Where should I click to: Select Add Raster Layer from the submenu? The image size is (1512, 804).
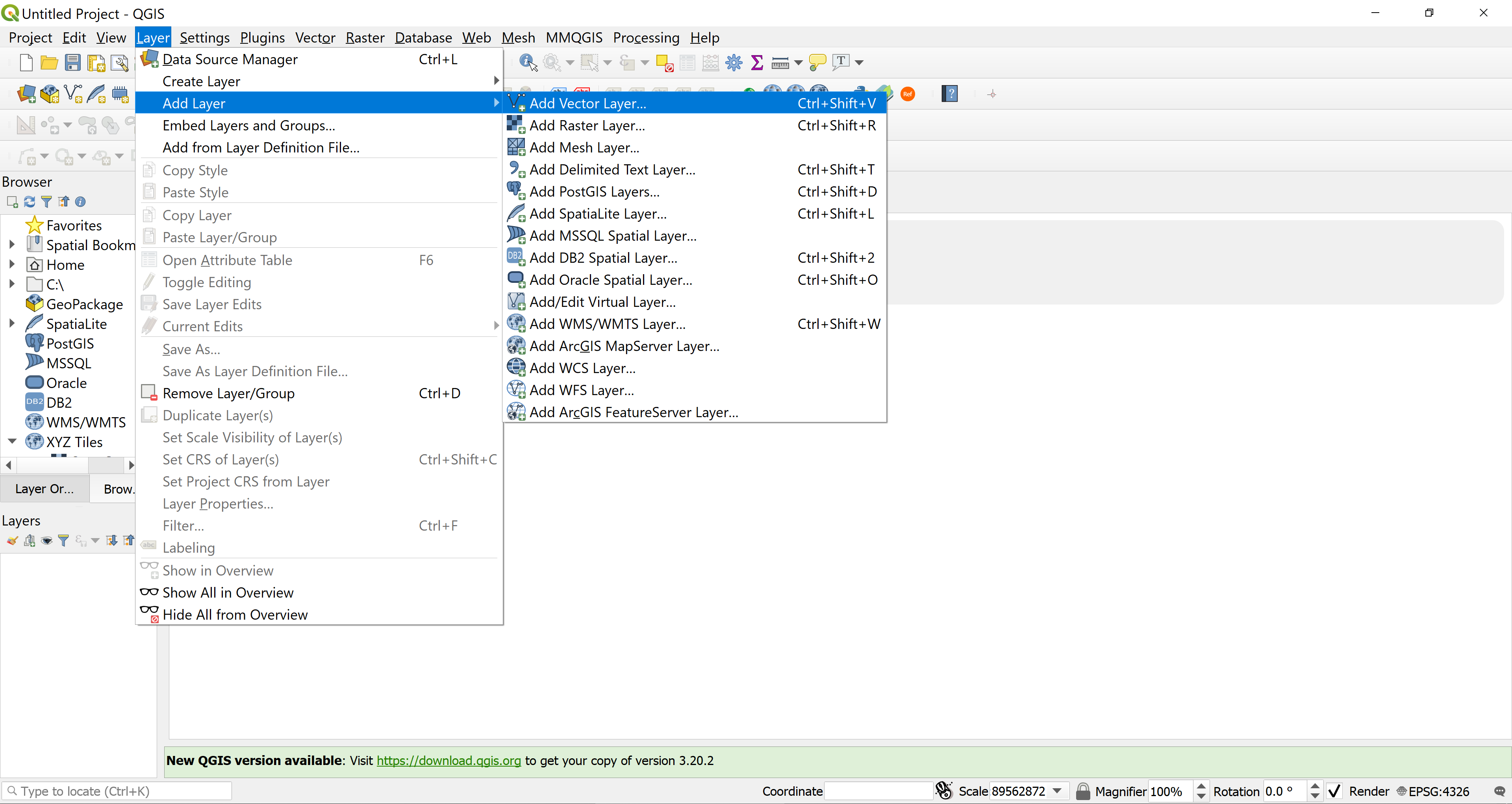pyautogui.click(x=586, y=125)
